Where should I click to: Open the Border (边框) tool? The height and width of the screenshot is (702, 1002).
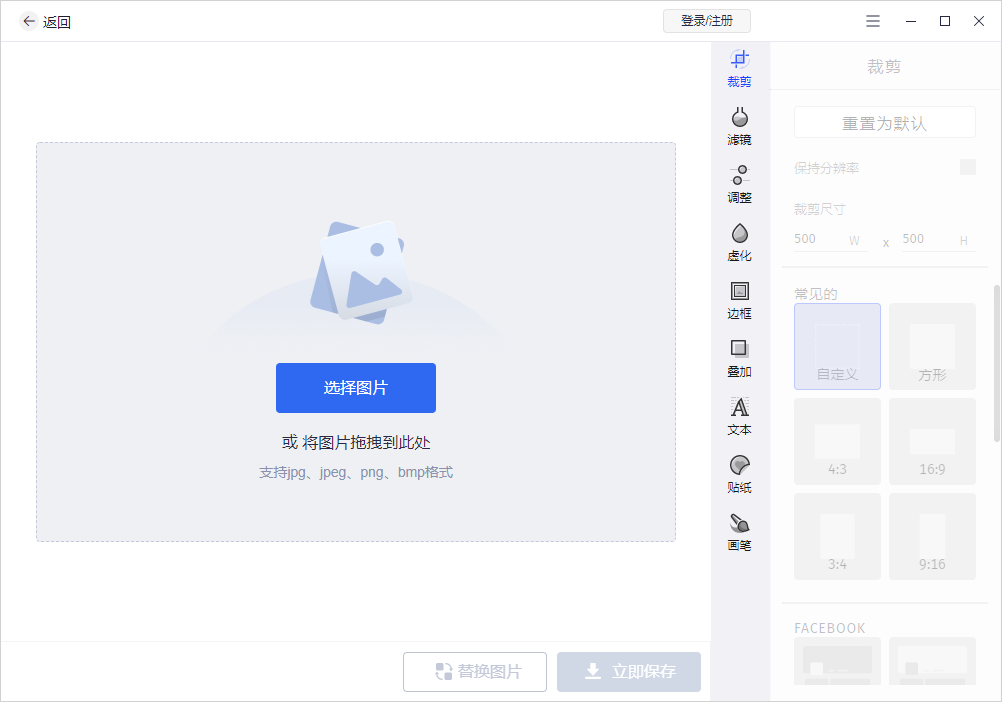[739, 301]
